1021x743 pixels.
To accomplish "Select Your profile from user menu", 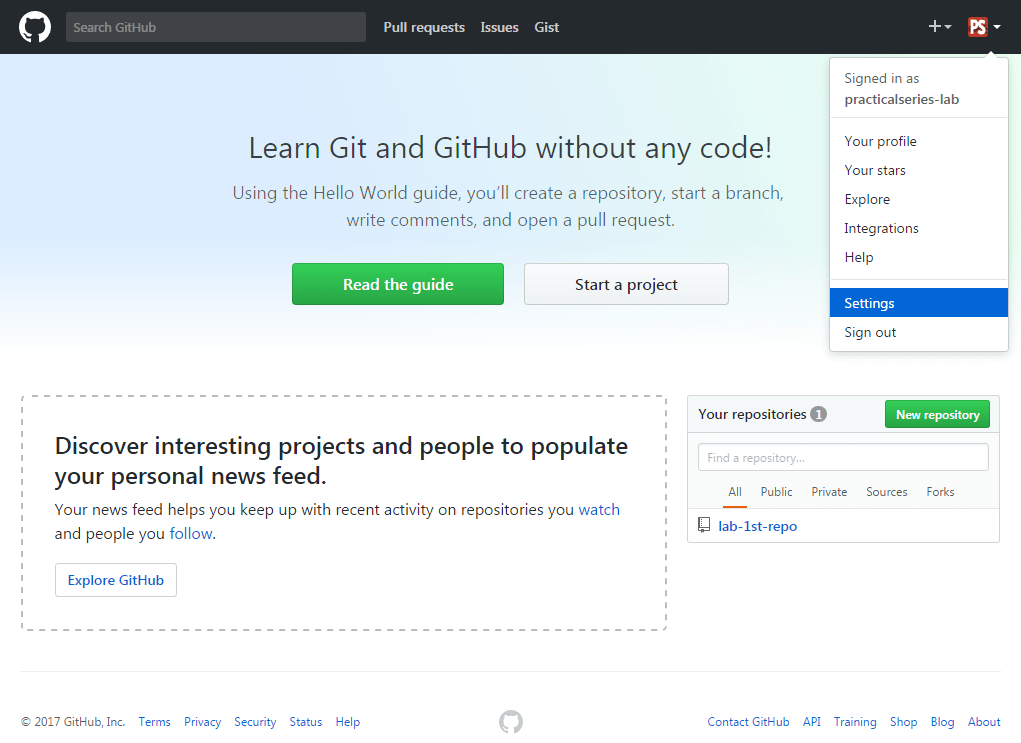I will 919,141.
